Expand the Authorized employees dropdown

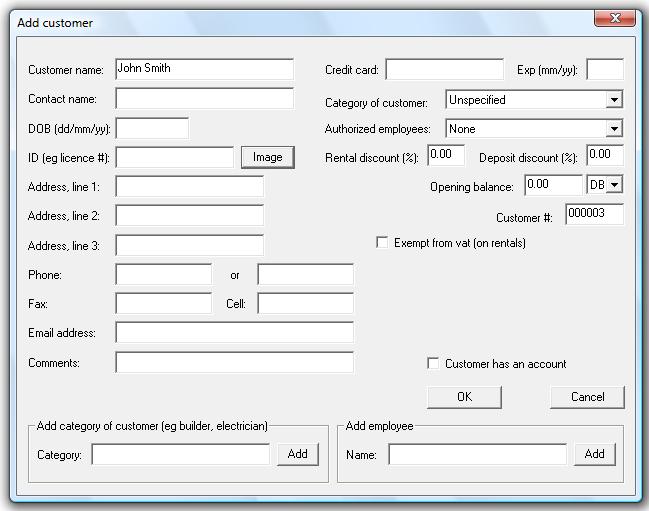tap(614, 129)
